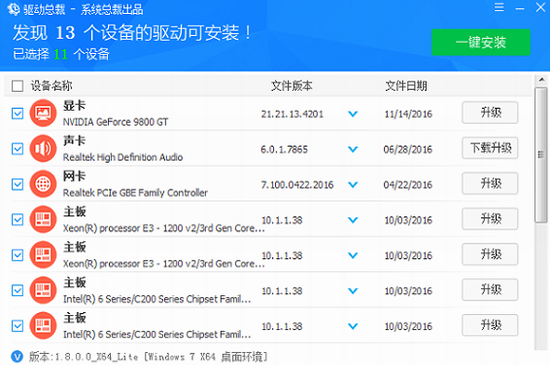Click the date 04/22/2016

[408, 185]
